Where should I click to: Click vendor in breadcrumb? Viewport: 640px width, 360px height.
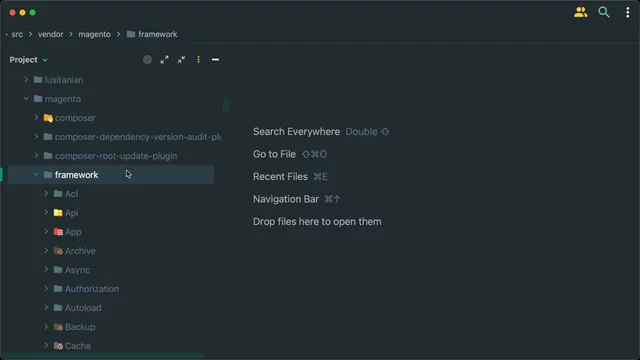51,34
